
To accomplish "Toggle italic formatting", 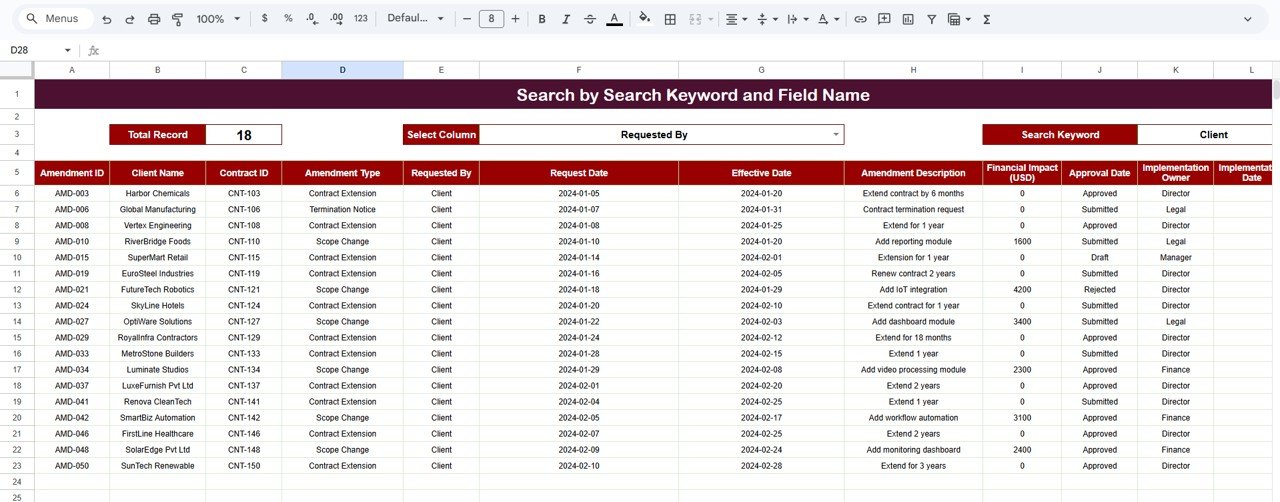I will [x=566, y=19].
